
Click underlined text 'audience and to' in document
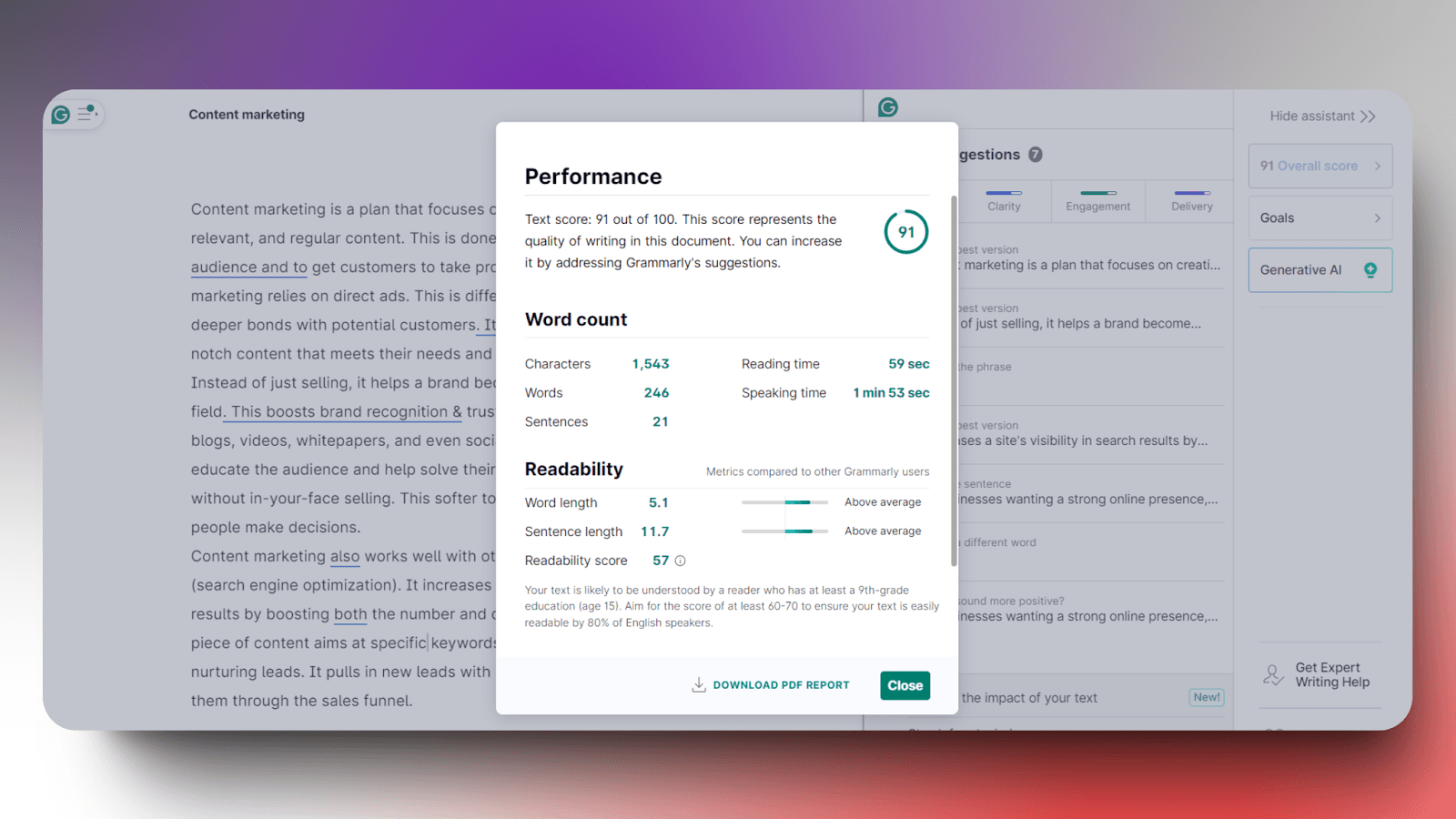pyautogui.click(x=249, y=268)
